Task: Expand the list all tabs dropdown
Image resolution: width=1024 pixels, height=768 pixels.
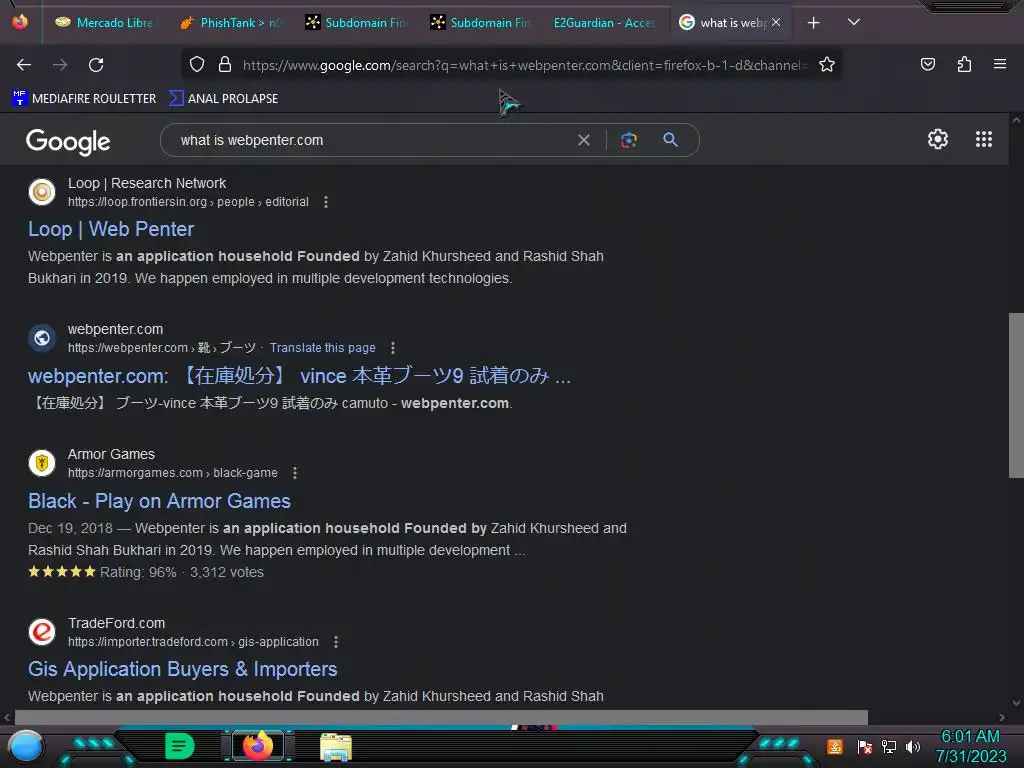Action: coord(854,22)
